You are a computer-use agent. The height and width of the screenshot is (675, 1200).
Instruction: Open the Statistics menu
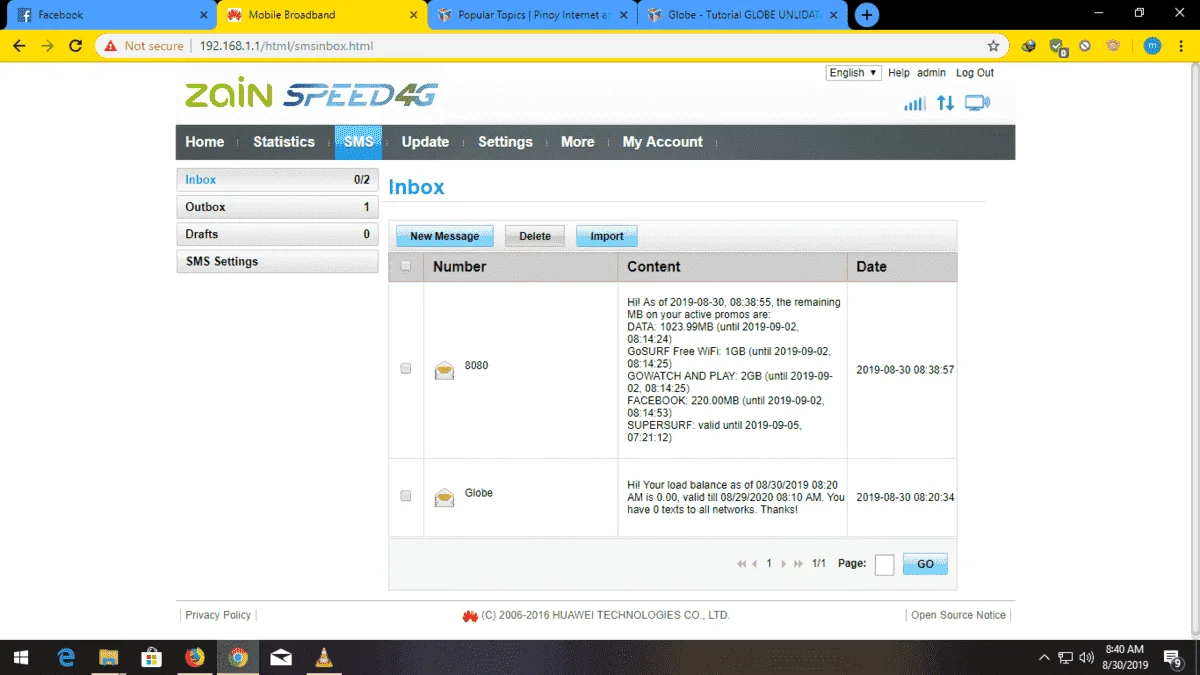284,142
